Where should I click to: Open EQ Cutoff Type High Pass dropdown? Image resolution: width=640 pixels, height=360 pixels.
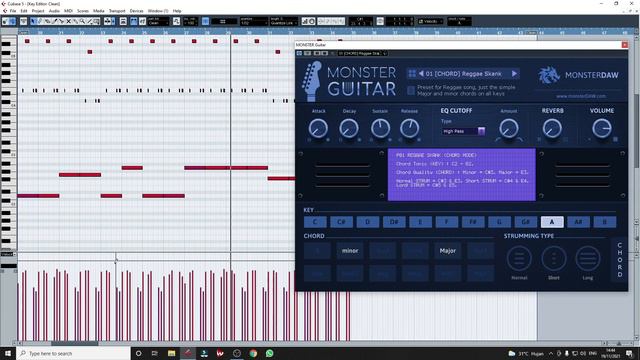pos(463,131)
